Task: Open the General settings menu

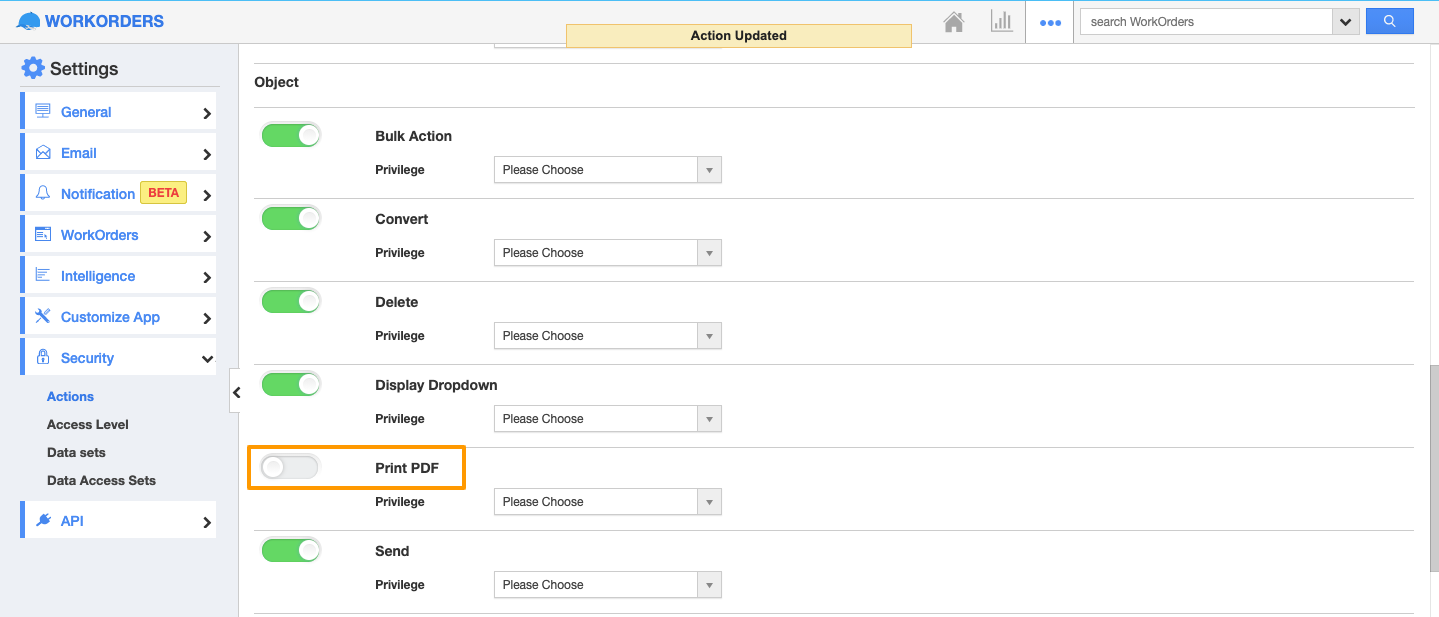Action: point(86,112)
